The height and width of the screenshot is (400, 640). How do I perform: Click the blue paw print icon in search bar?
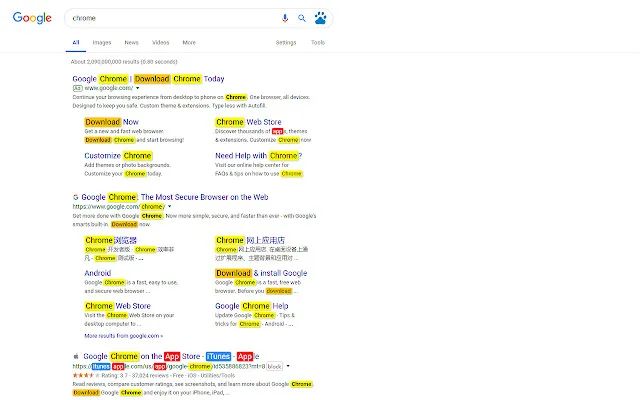[320, 18]
